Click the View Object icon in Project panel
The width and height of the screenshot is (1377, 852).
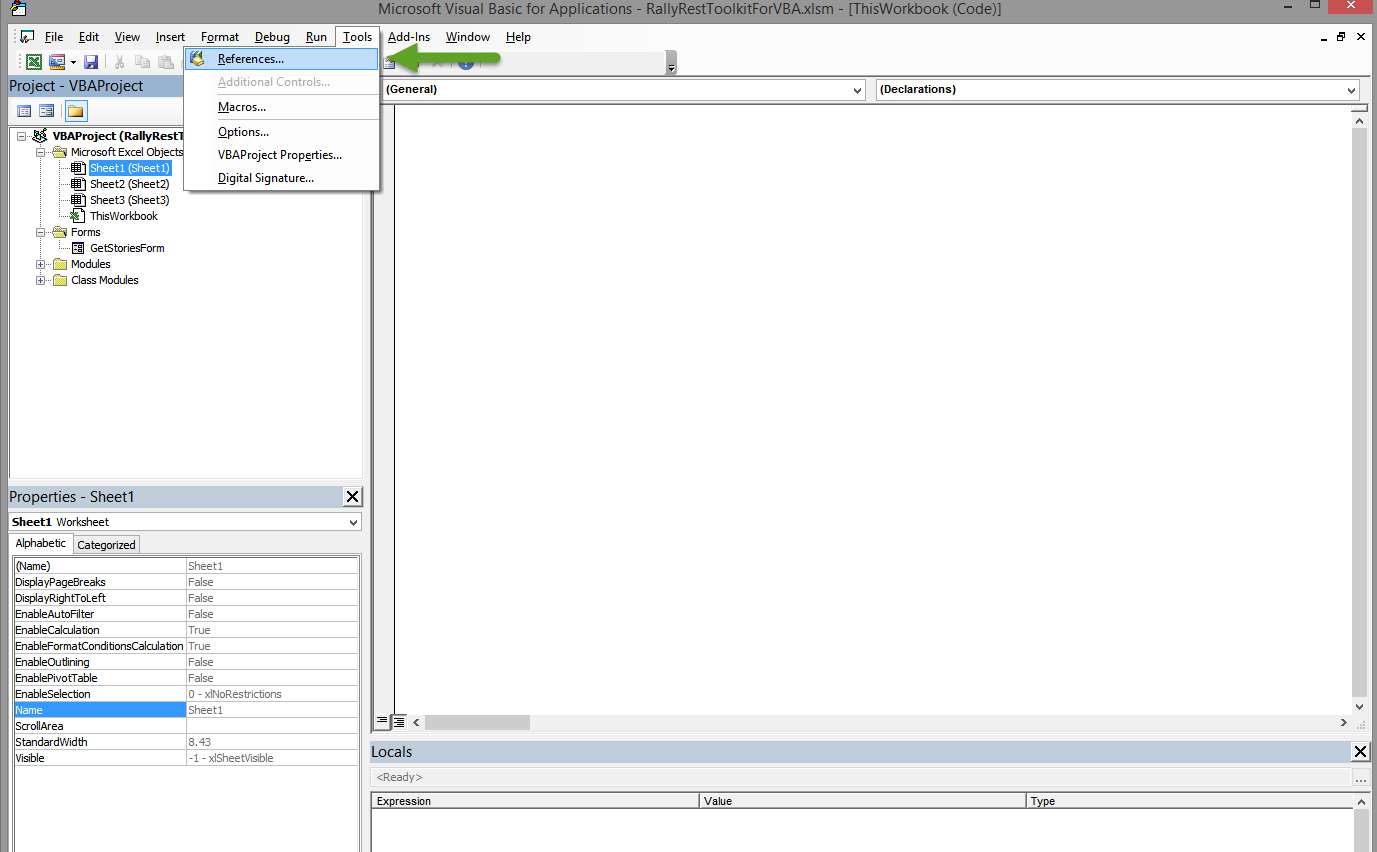pyautogui.click(x=46, y=111)
